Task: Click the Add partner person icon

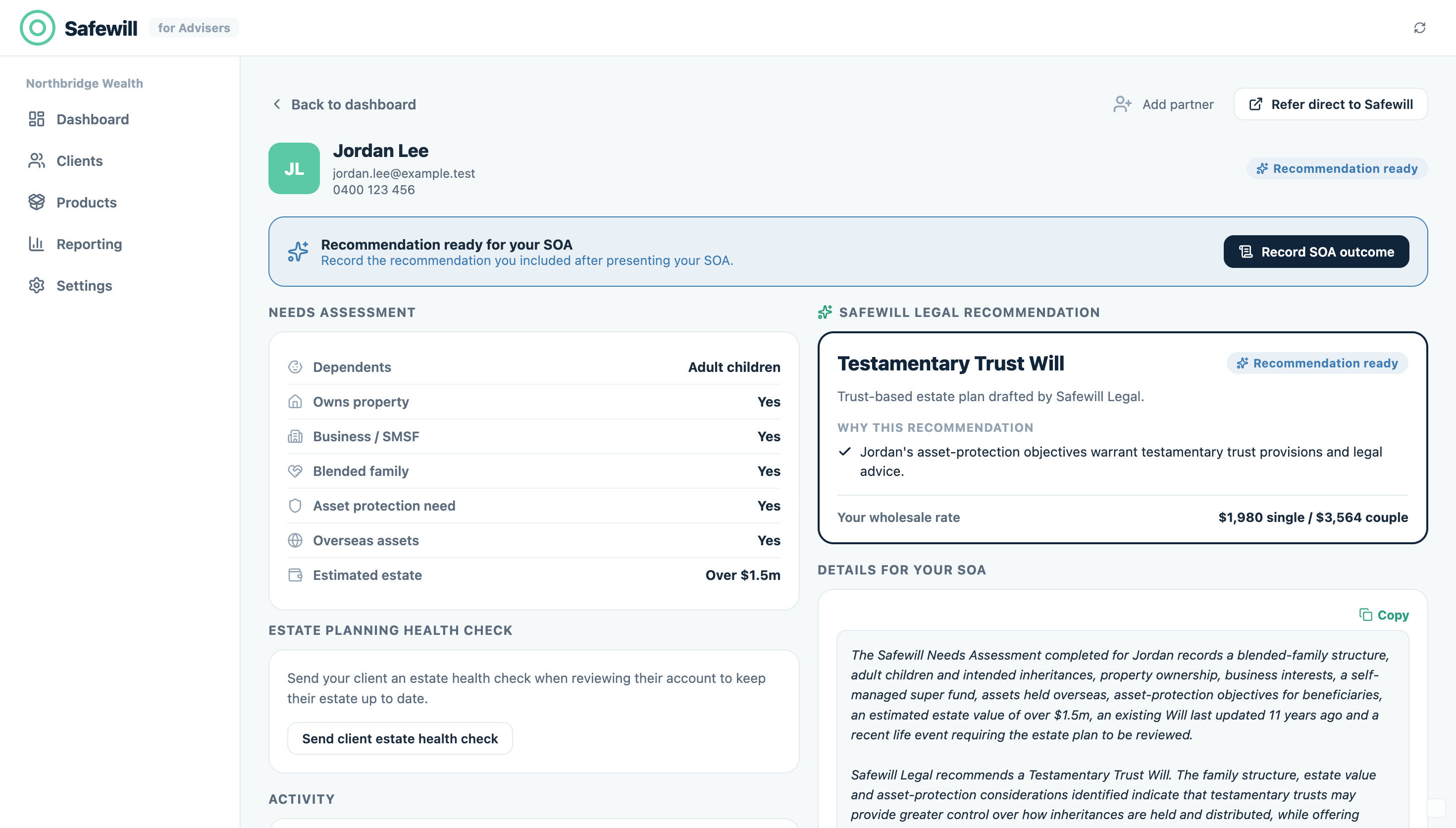Action: [1122, 104]
